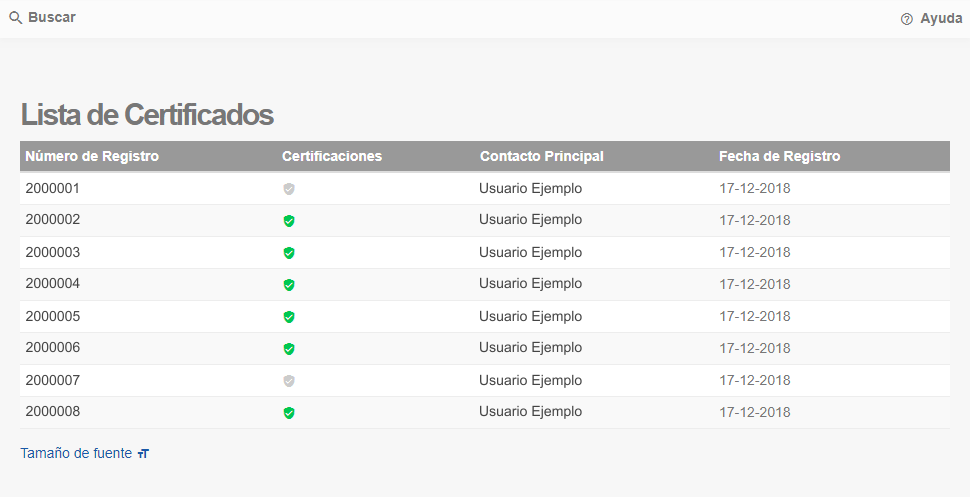Click Usuario Ejemplo contact in row 2000003
The height and width of the screenshot is (497, 970).
click(531, 253)
